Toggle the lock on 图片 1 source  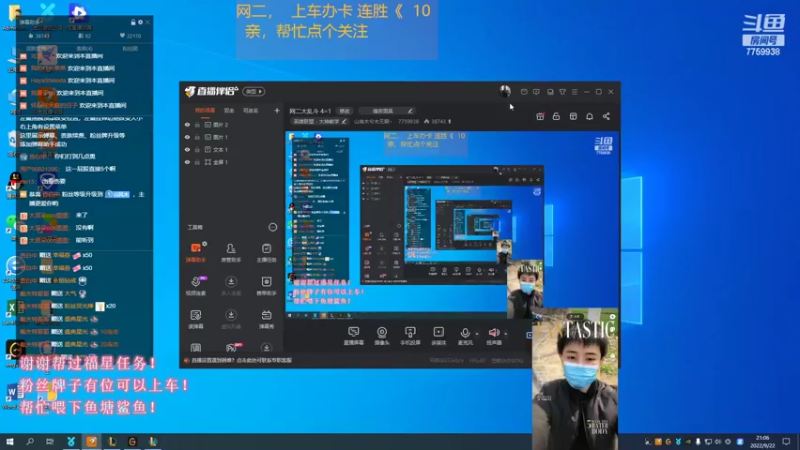point(197,137)
